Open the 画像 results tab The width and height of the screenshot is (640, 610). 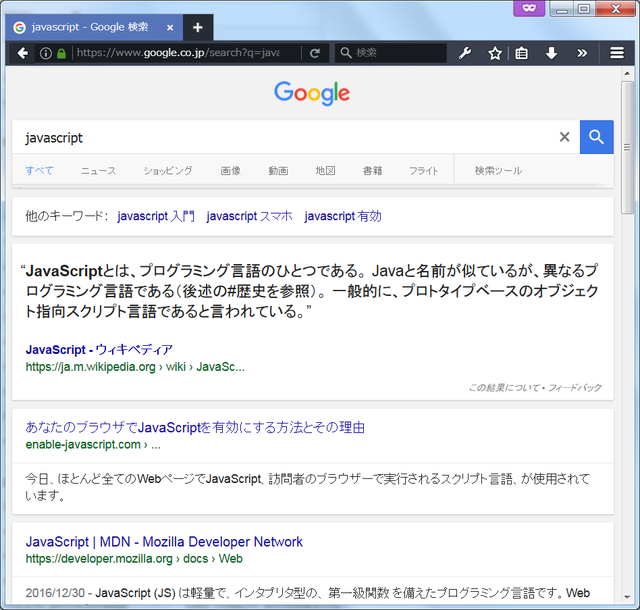[x=231, y=171]
